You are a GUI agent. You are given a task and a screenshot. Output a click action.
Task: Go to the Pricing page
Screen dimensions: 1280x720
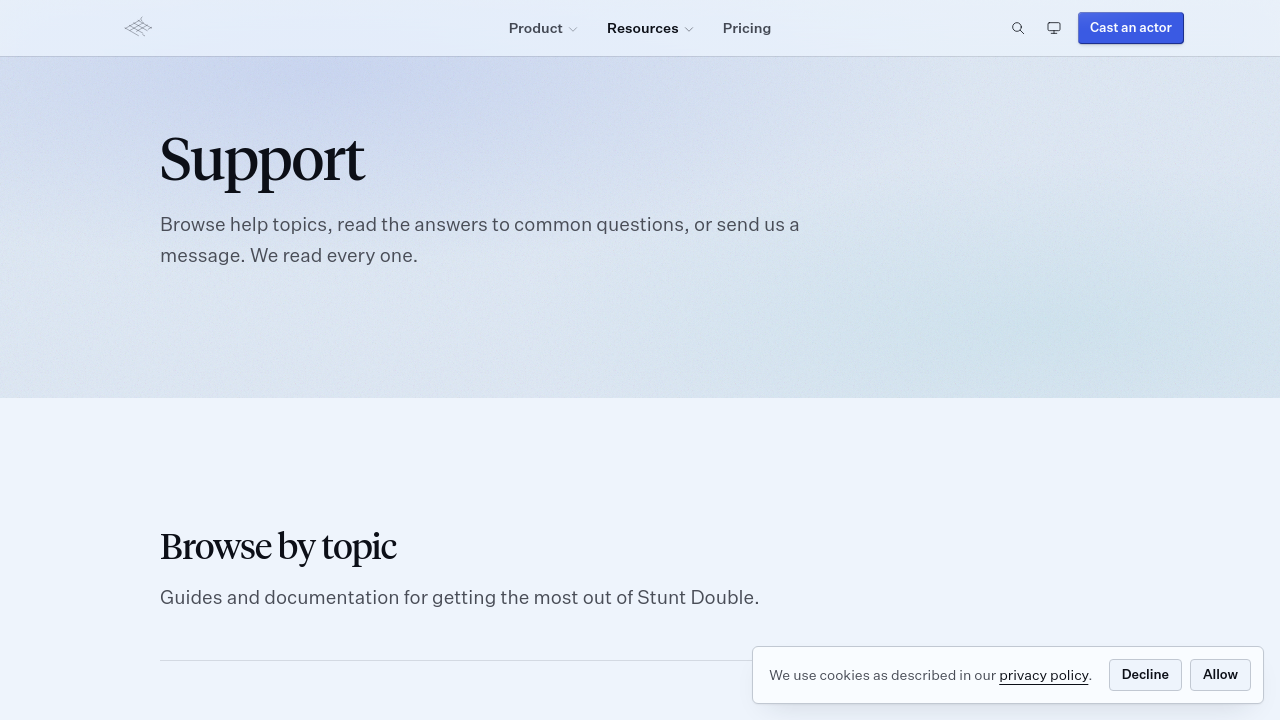(747, 28)
